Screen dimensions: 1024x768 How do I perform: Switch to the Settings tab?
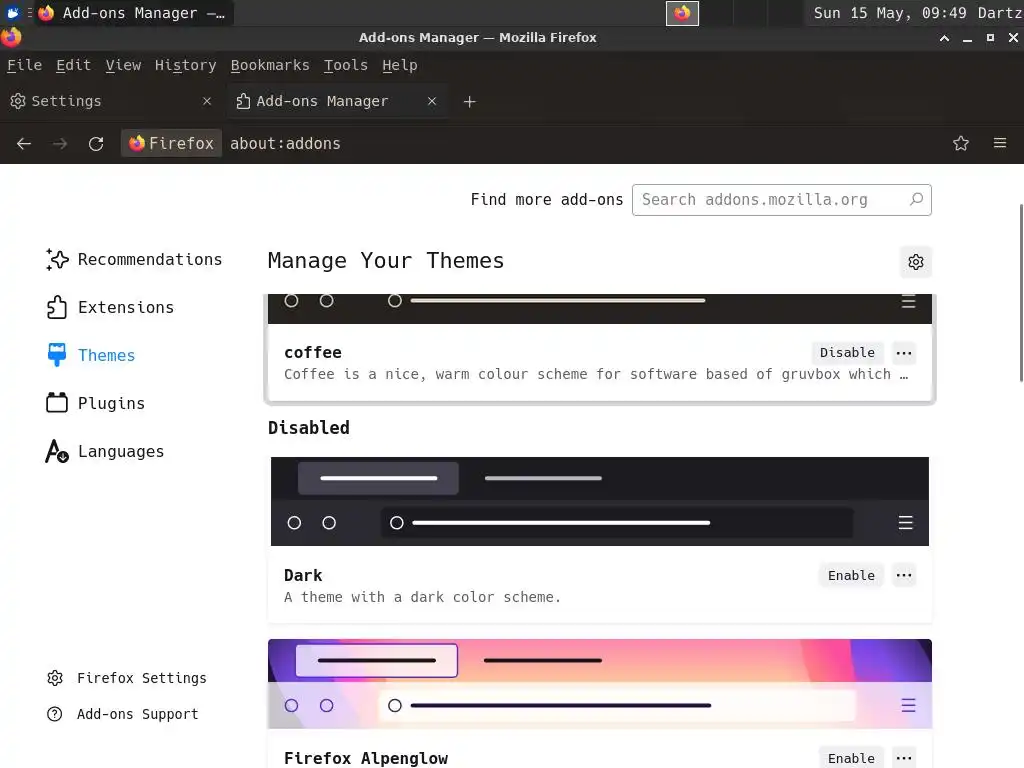[111, 101]
